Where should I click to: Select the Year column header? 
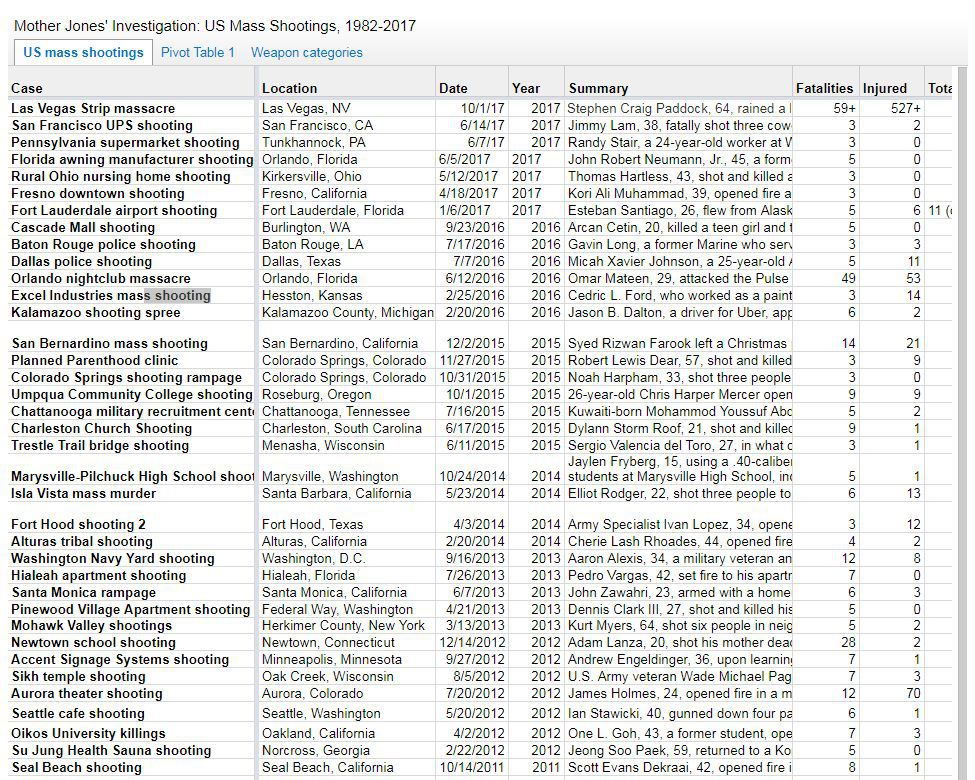tap(537, 88)
